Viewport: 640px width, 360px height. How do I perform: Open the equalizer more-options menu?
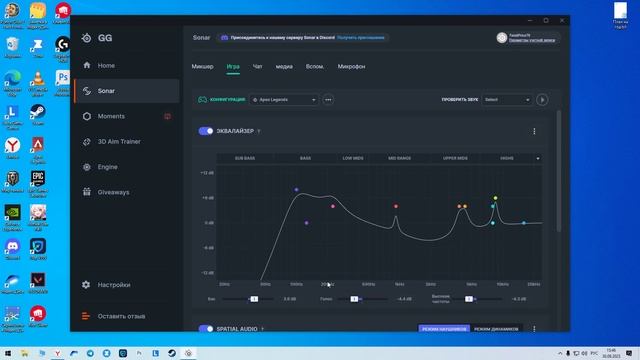(534, 131)
